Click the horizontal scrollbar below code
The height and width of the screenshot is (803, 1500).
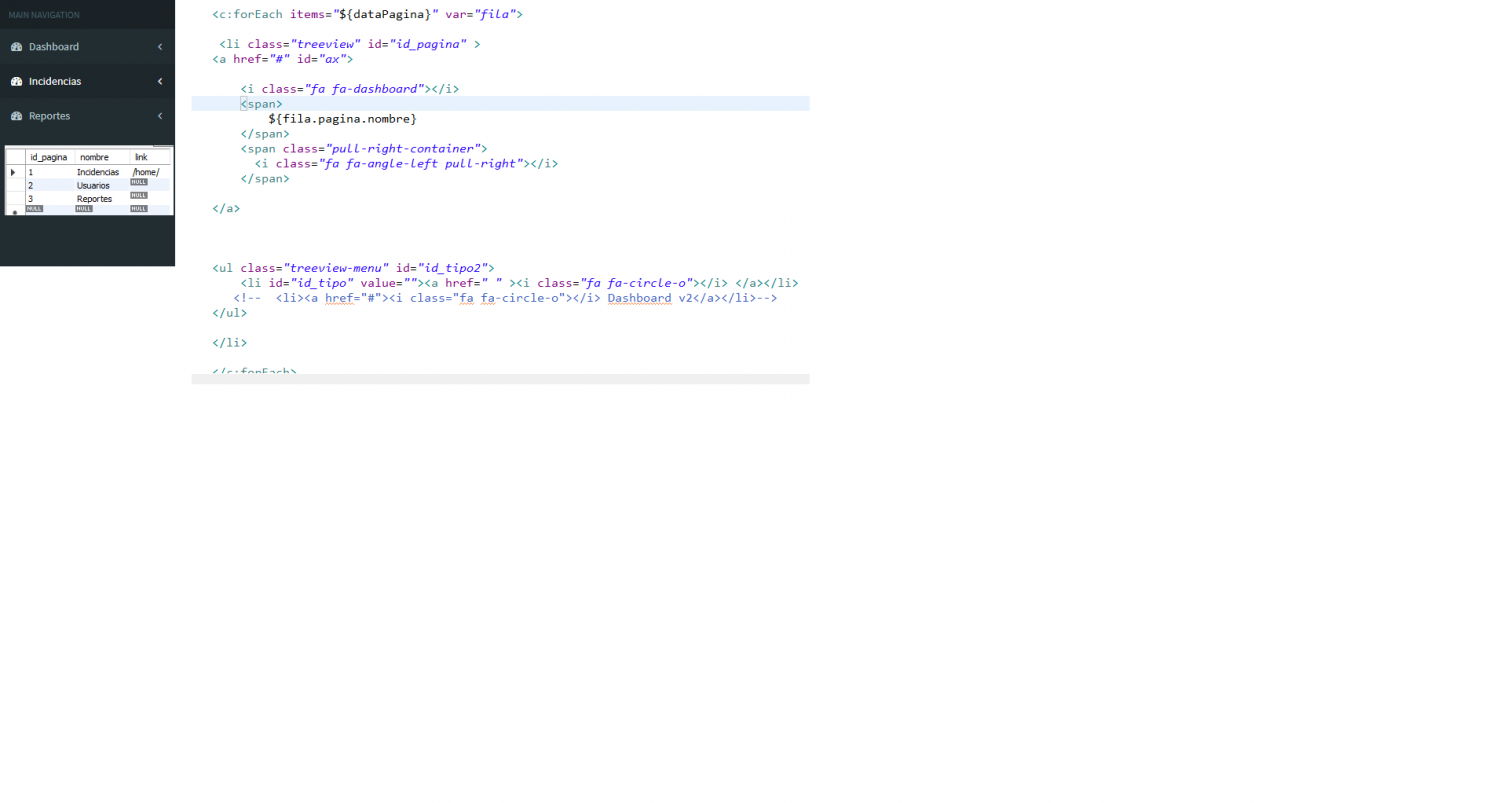tap(500, 379)
